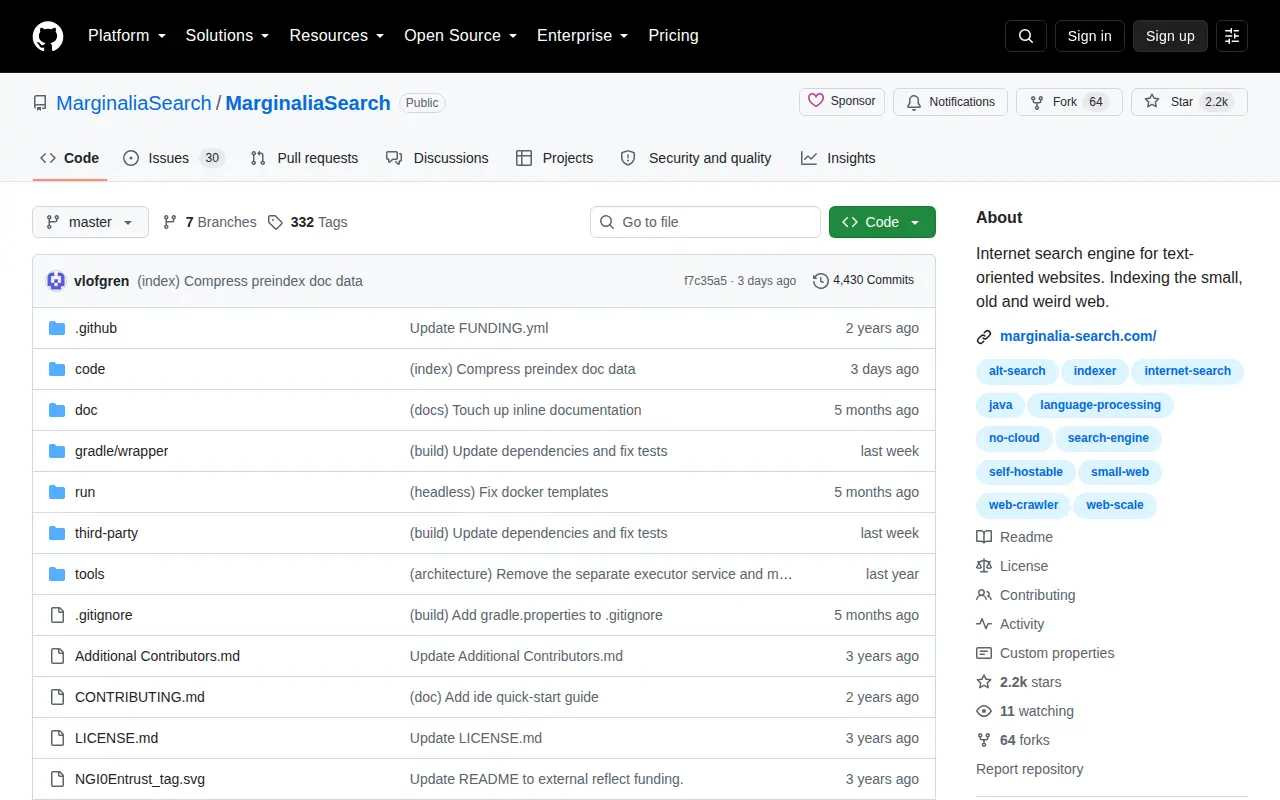1280x800 pixels.
Task: Open the 4,430 Commits link
Action: pyautogui.click(x=864, y=280)
